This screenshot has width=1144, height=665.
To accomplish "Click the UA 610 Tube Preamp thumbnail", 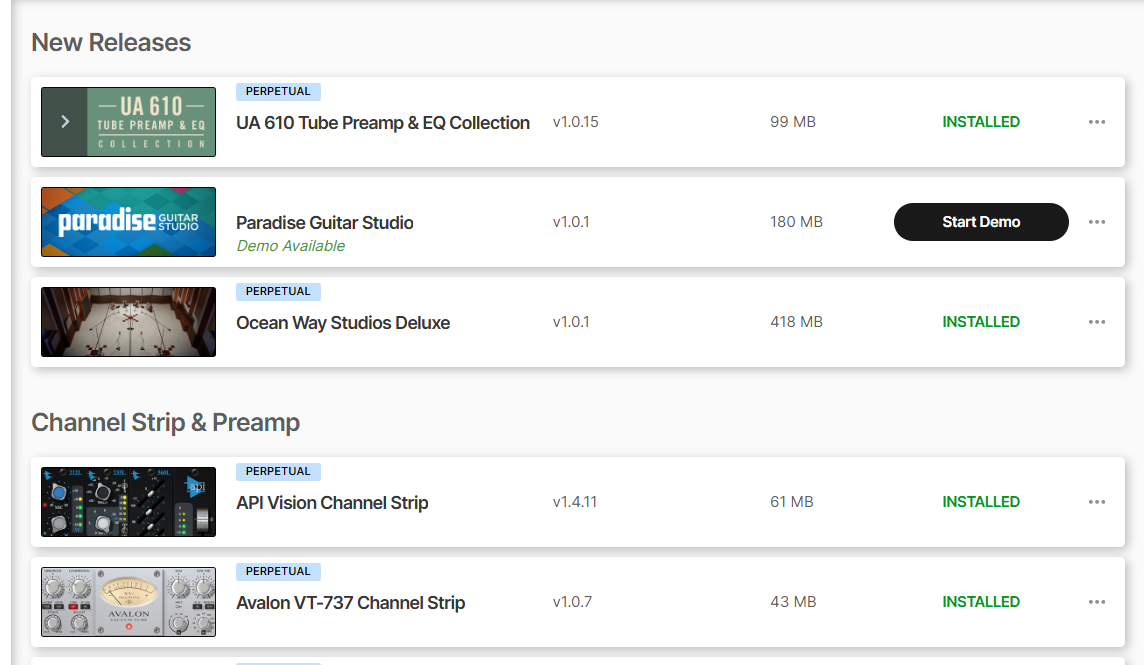I will pos(150,122).
